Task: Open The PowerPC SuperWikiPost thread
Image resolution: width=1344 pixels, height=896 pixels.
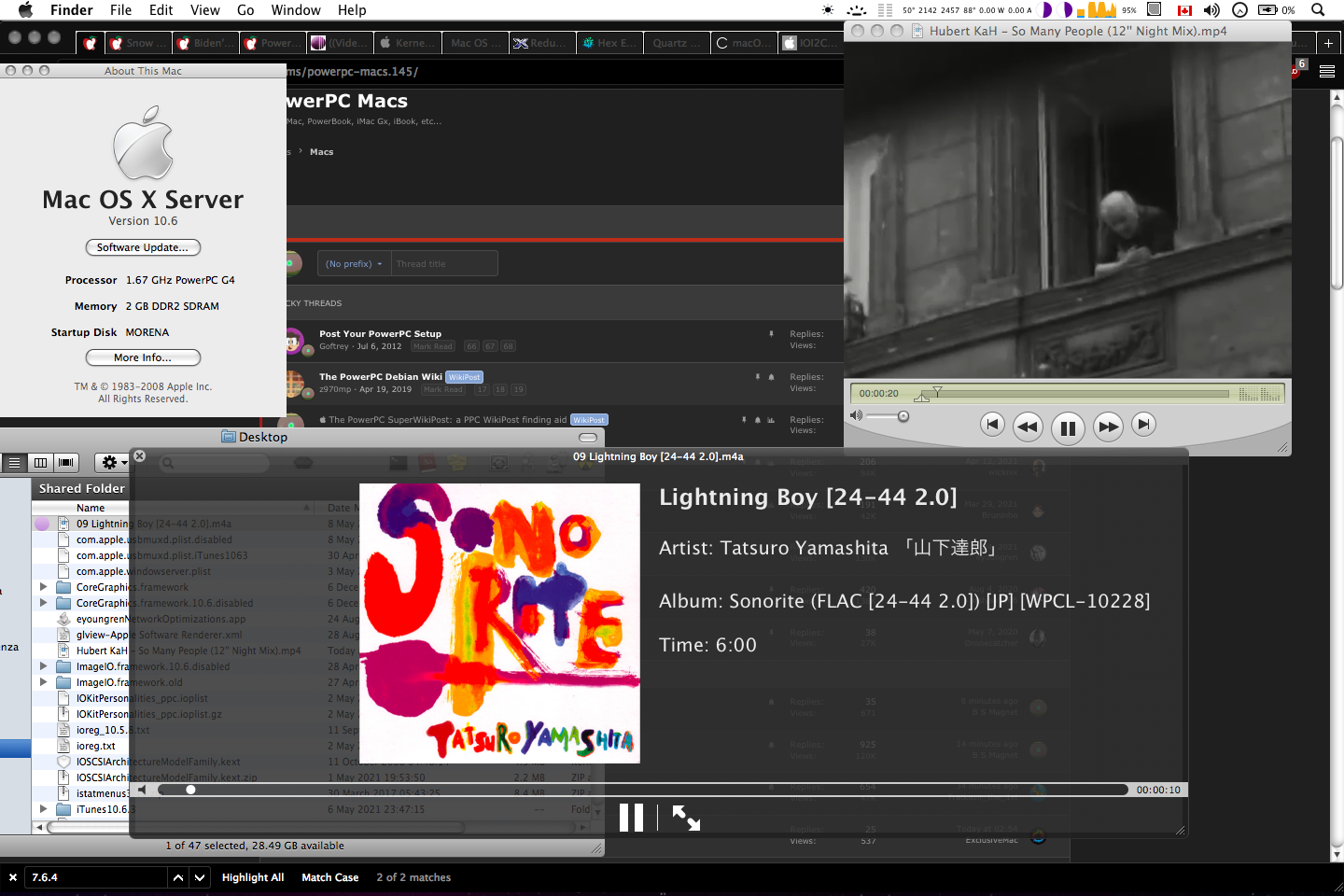Action: 448,420
